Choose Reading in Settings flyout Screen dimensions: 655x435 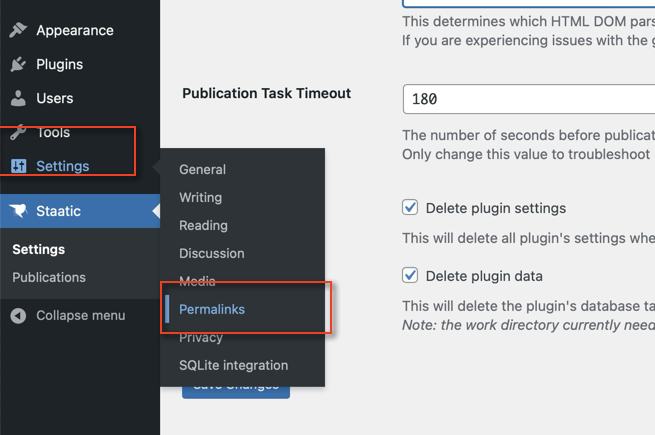203,225
